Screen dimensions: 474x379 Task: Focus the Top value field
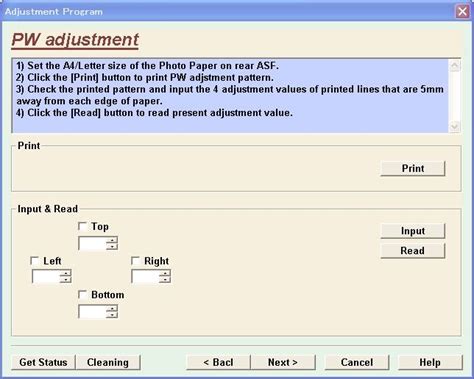point(93,243)
